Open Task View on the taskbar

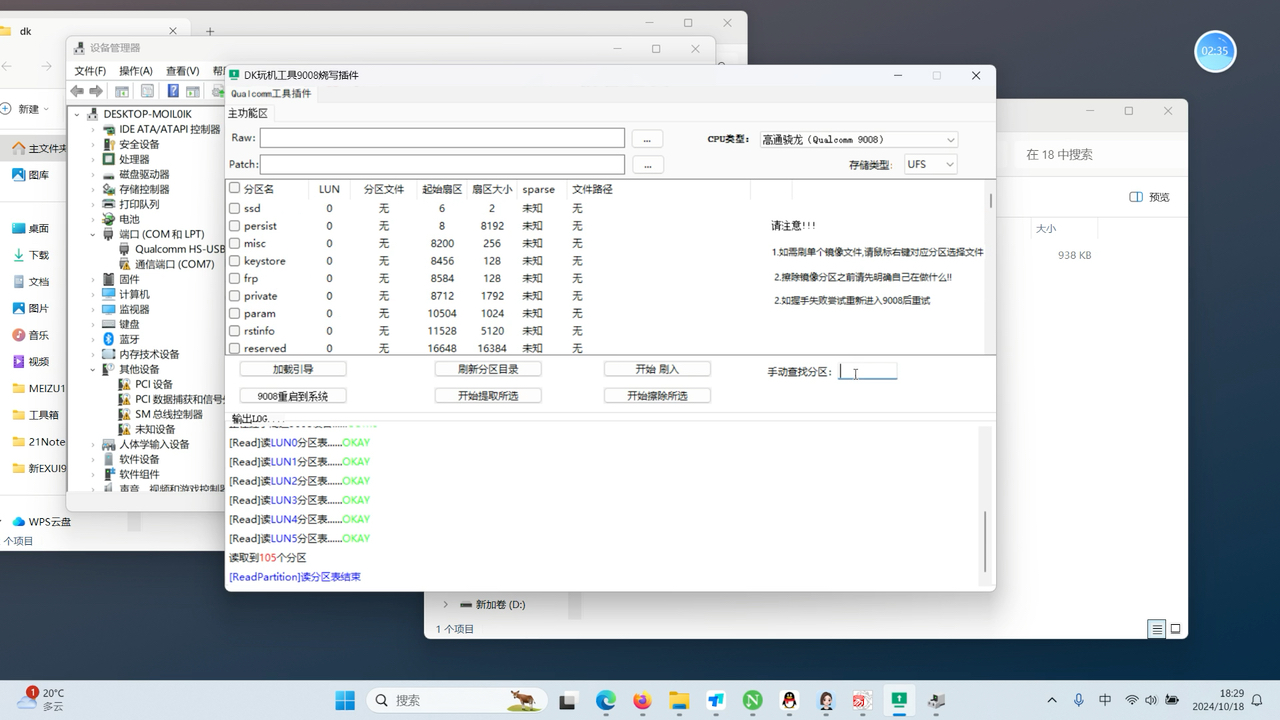tap(568, 700)
